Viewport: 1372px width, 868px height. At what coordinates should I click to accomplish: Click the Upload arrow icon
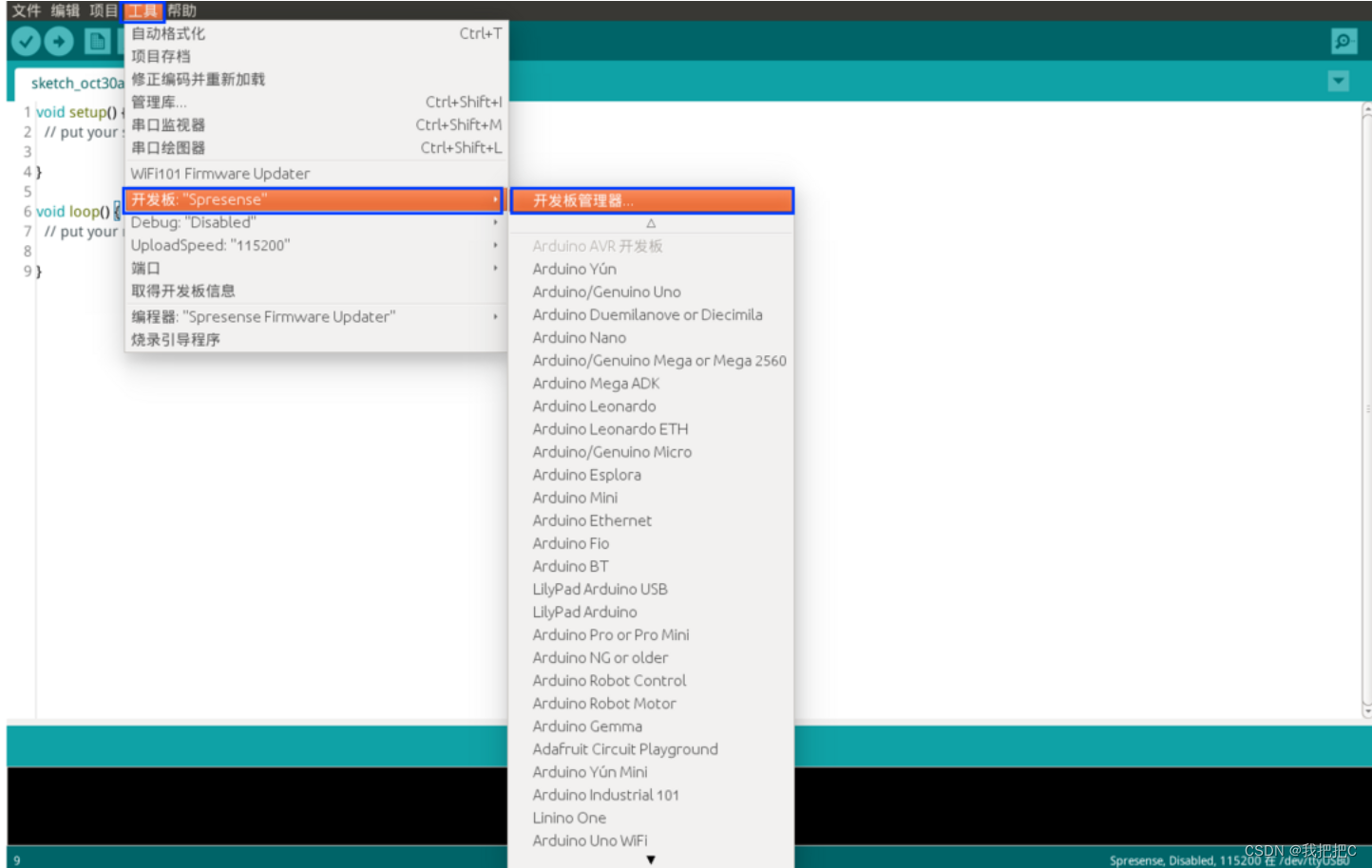pyautogui.click(x=59, y=41)
